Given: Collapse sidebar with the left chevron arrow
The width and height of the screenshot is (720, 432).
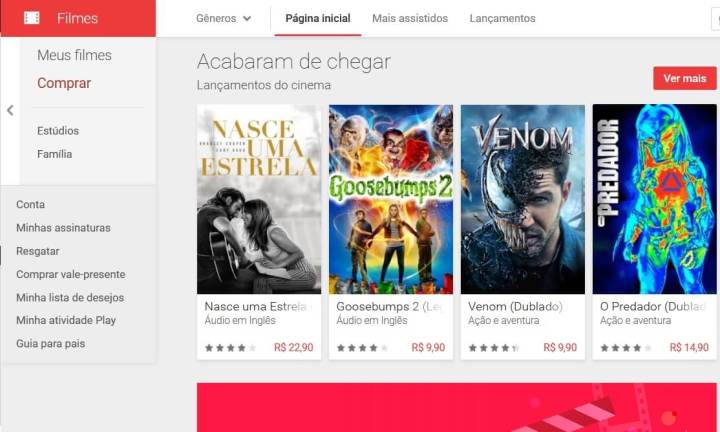Looking at the screenshot, I should pyautogui.click(x=10, y=110).
